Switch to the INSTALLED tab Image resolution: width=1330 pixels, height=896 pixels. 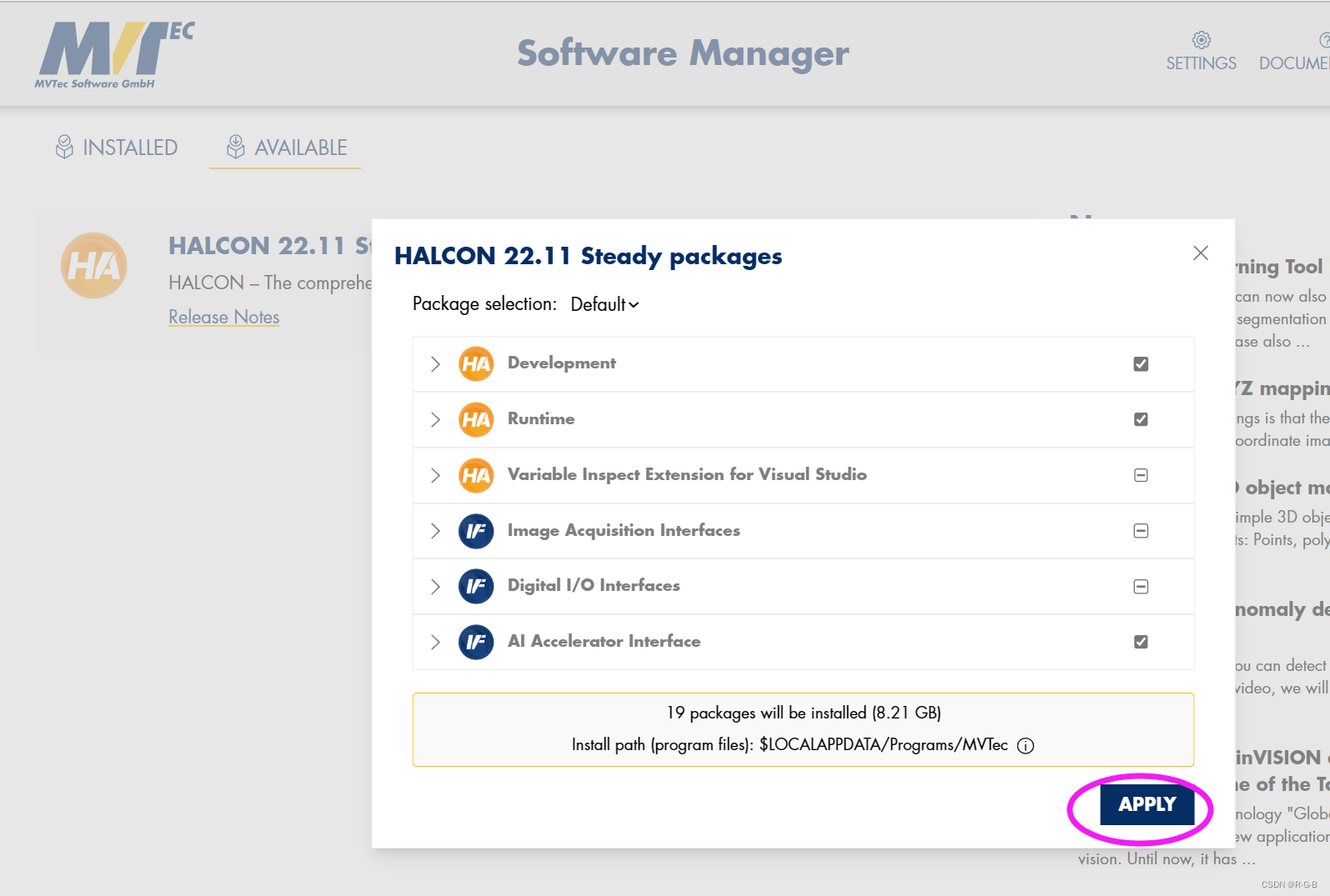click(x=117, y=148)
